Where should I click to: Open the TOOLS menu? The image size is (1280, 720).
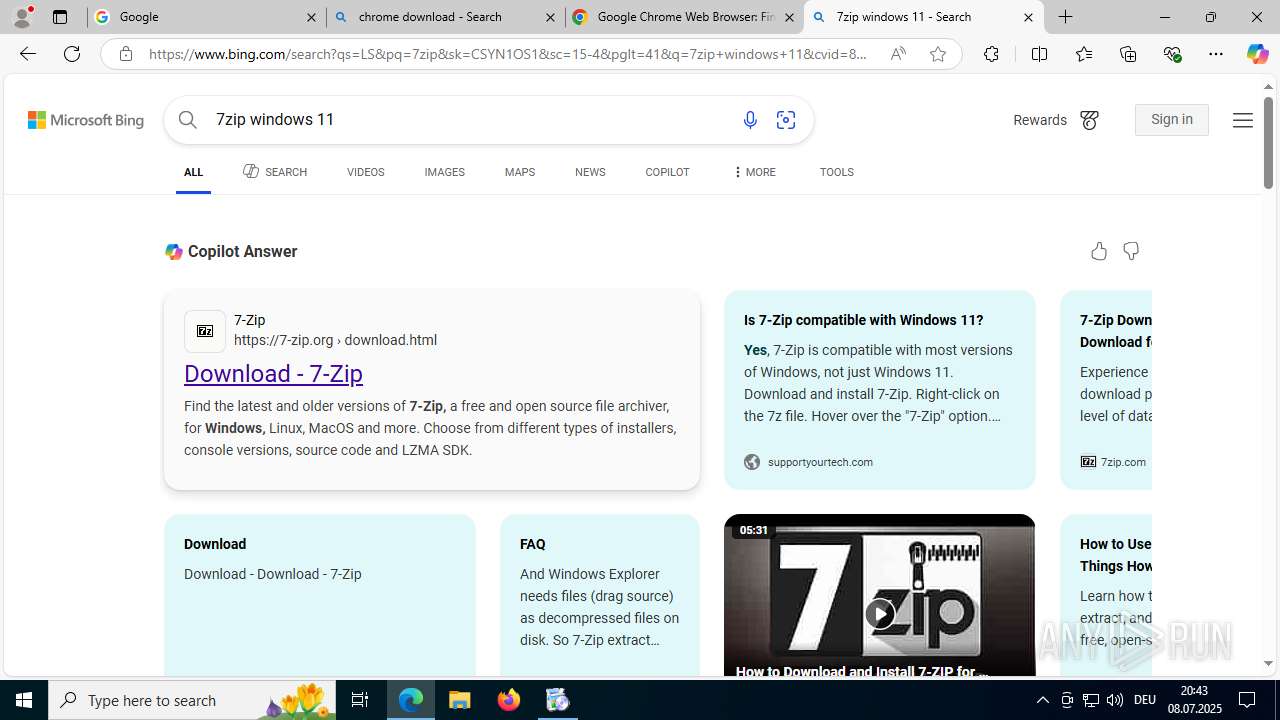click(x=836, y=172)
